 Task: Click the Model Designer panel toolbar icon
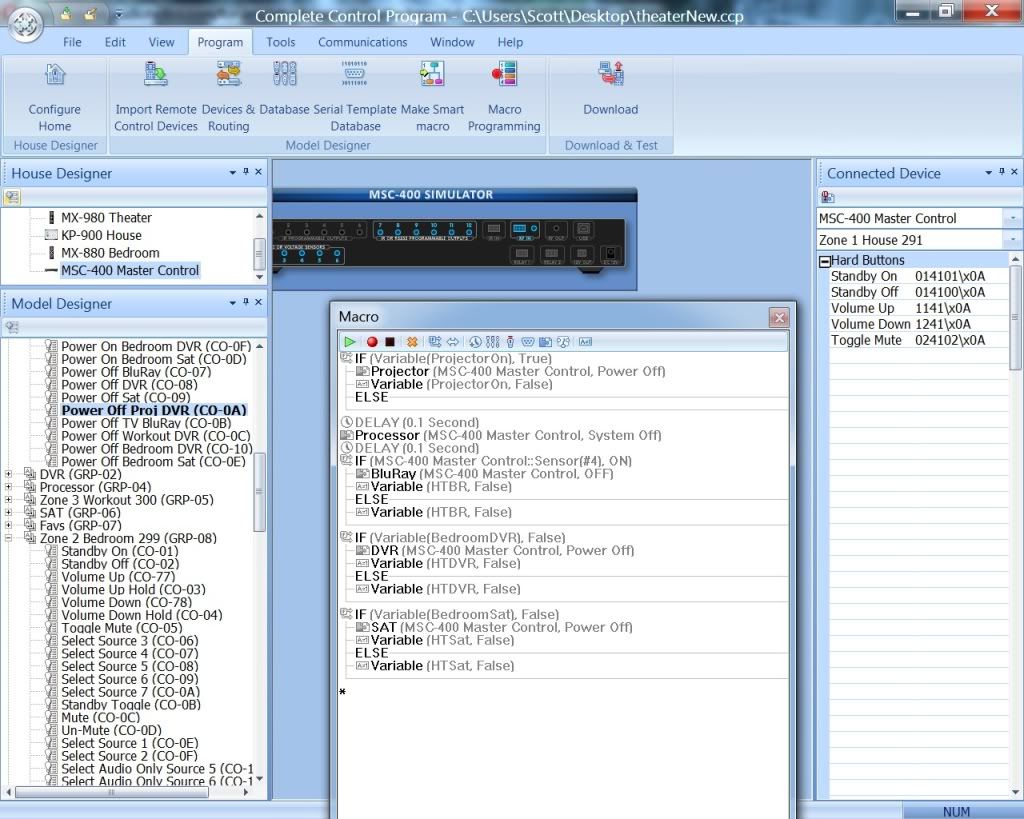click(x=12, y=327)
